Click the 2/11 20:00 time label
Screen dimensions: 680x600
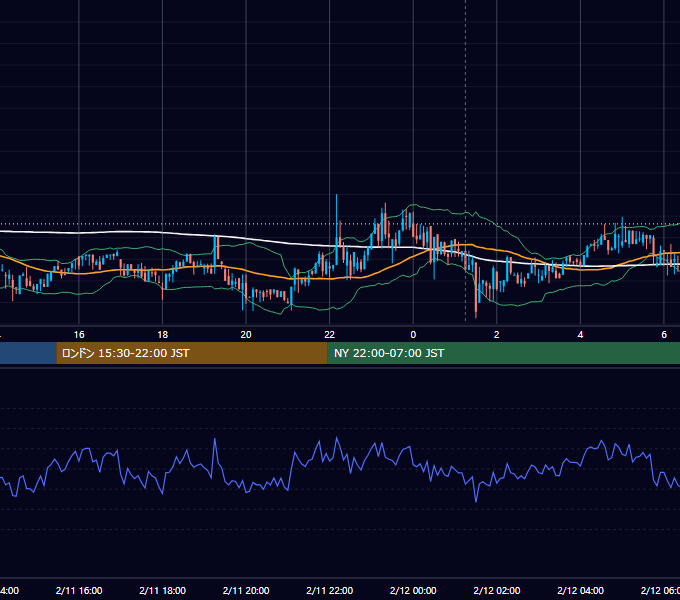click(x=246, y=590)
